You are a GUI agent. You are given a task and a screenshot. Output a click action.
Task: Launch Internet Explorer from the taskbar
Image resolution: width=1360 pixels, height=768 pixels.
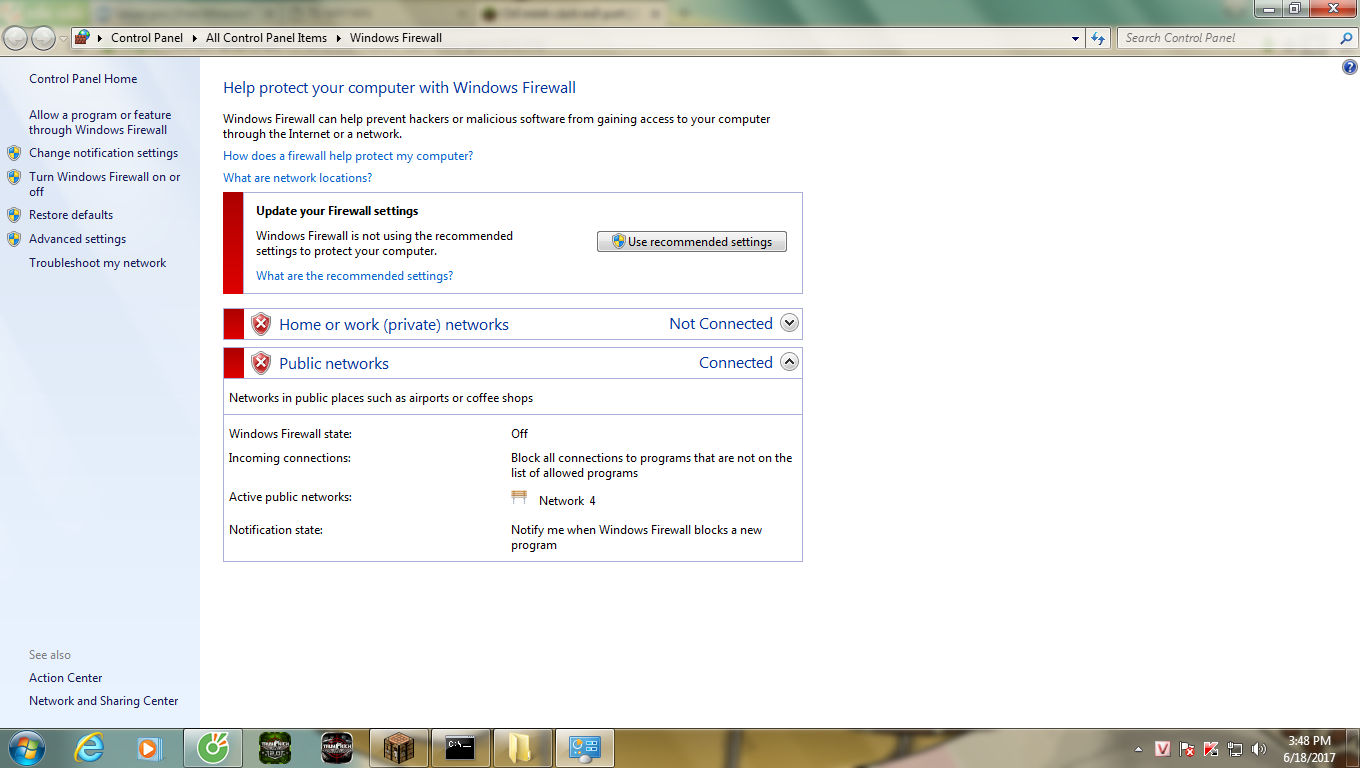pyautogui.click(x=90, y=748)
